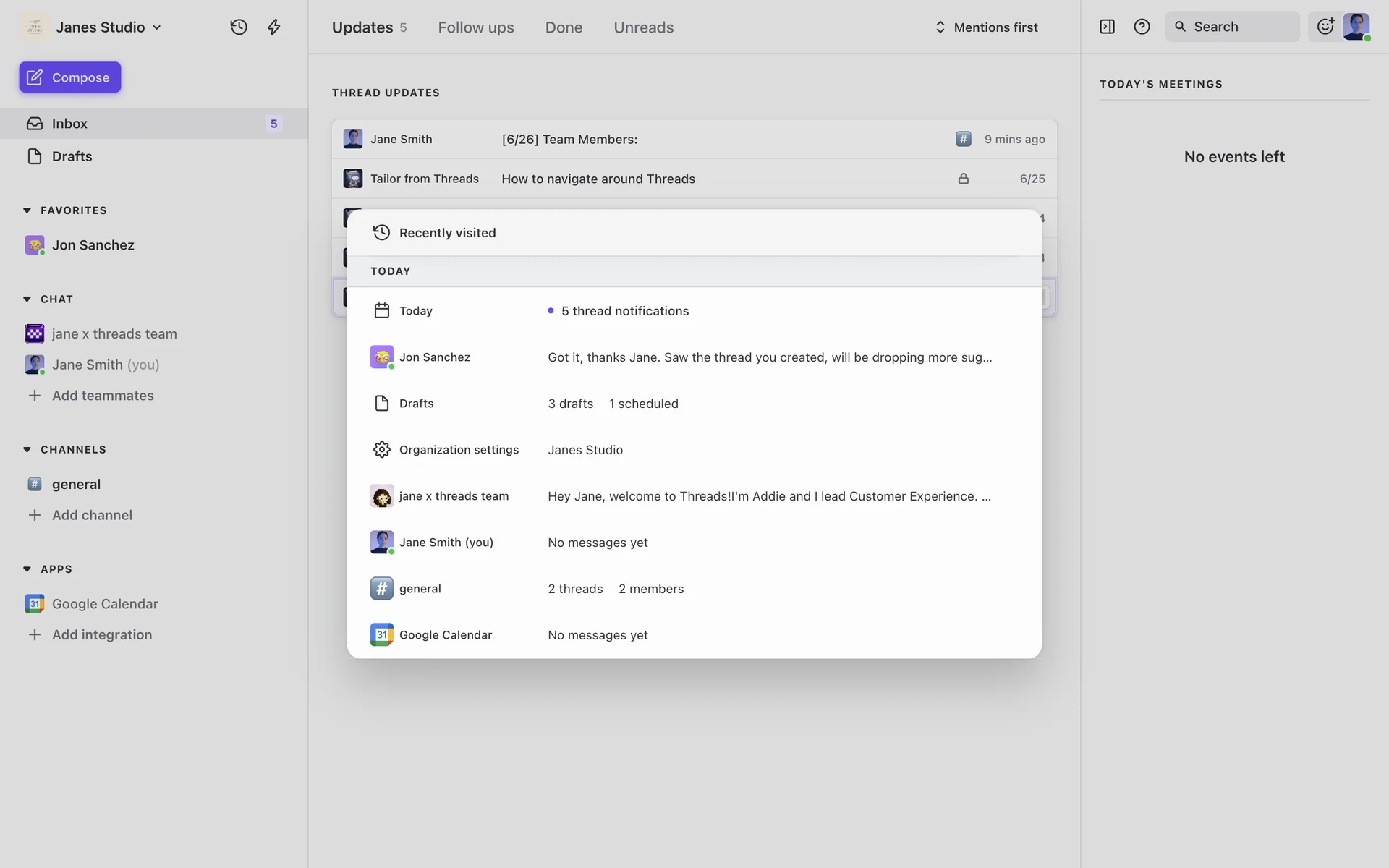This screenshot has height=868, width=1389.
Task: Click user profile avatar in top bar
Action: [x=1356, y=27]
